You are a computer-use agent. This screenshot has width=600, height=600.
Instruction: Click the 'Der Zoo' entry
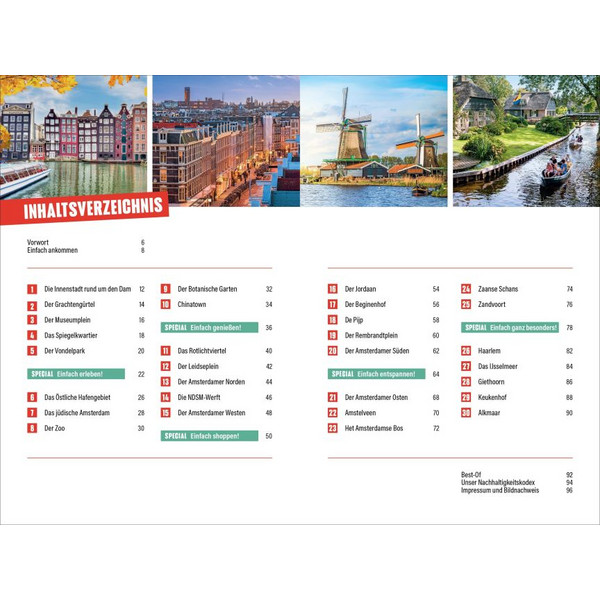tap(54, 428)
